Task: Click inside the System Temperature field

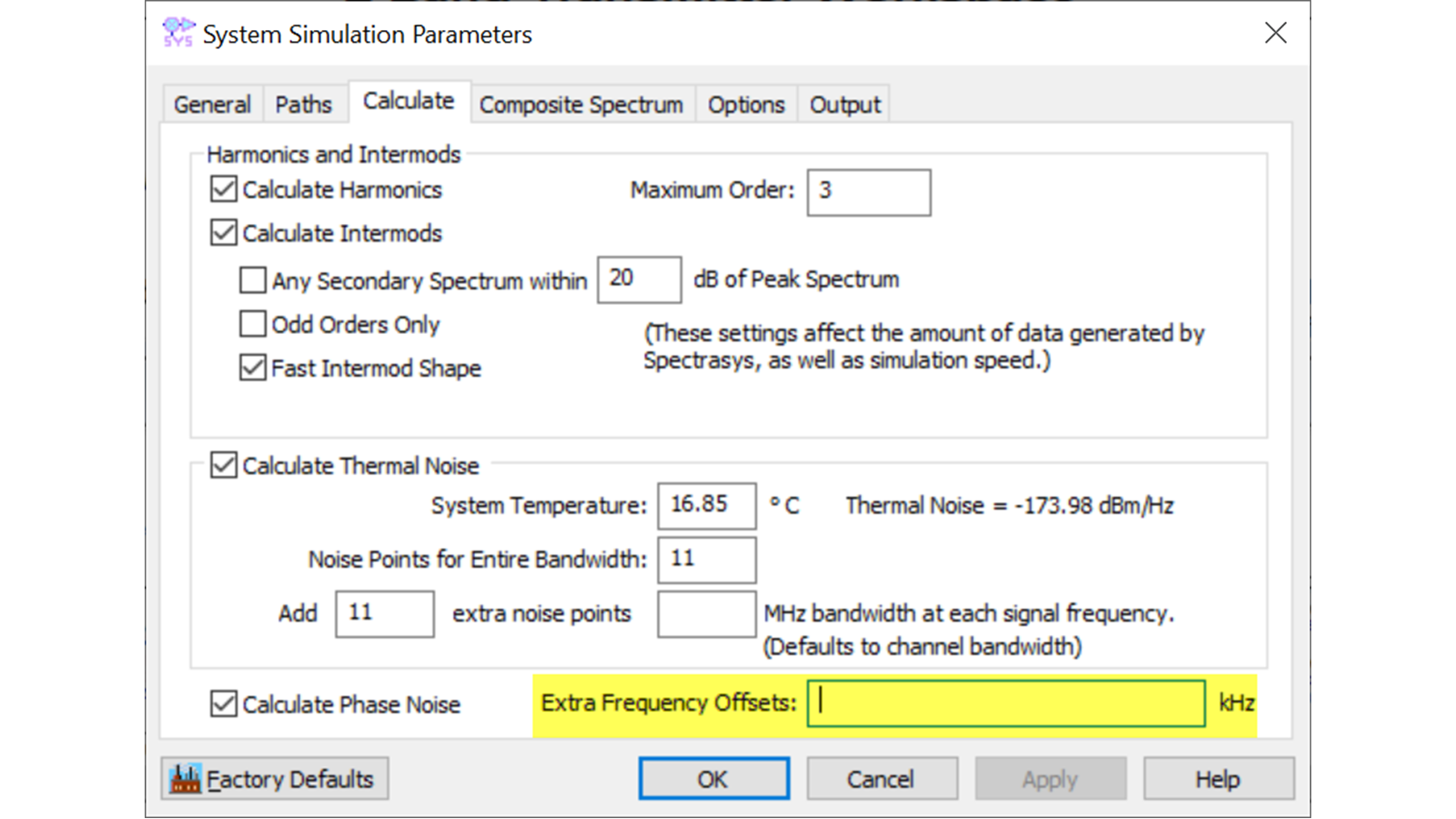Action: pos(706,505)
